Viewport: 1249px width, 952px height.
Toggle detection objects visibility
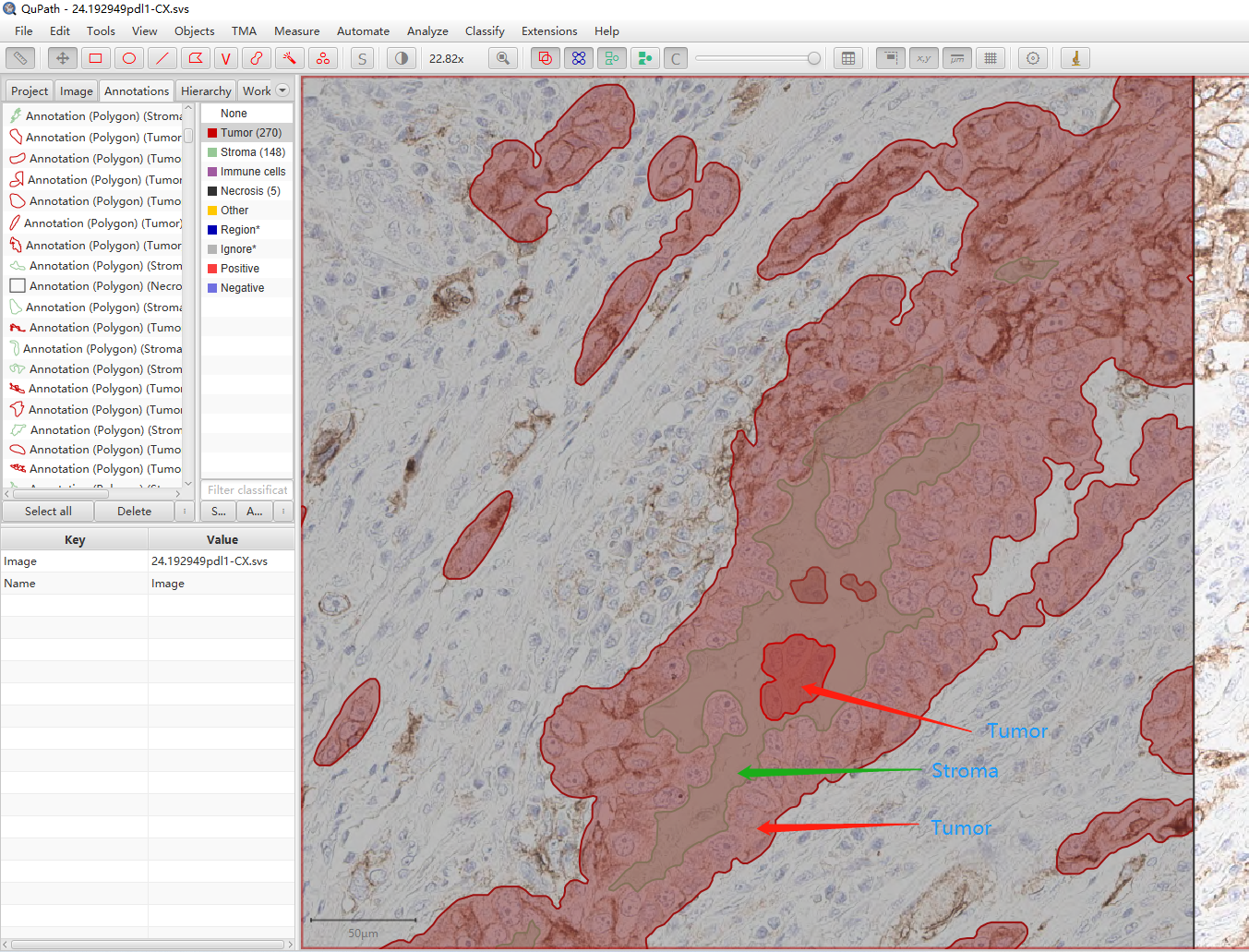click(x=611, y=58)
